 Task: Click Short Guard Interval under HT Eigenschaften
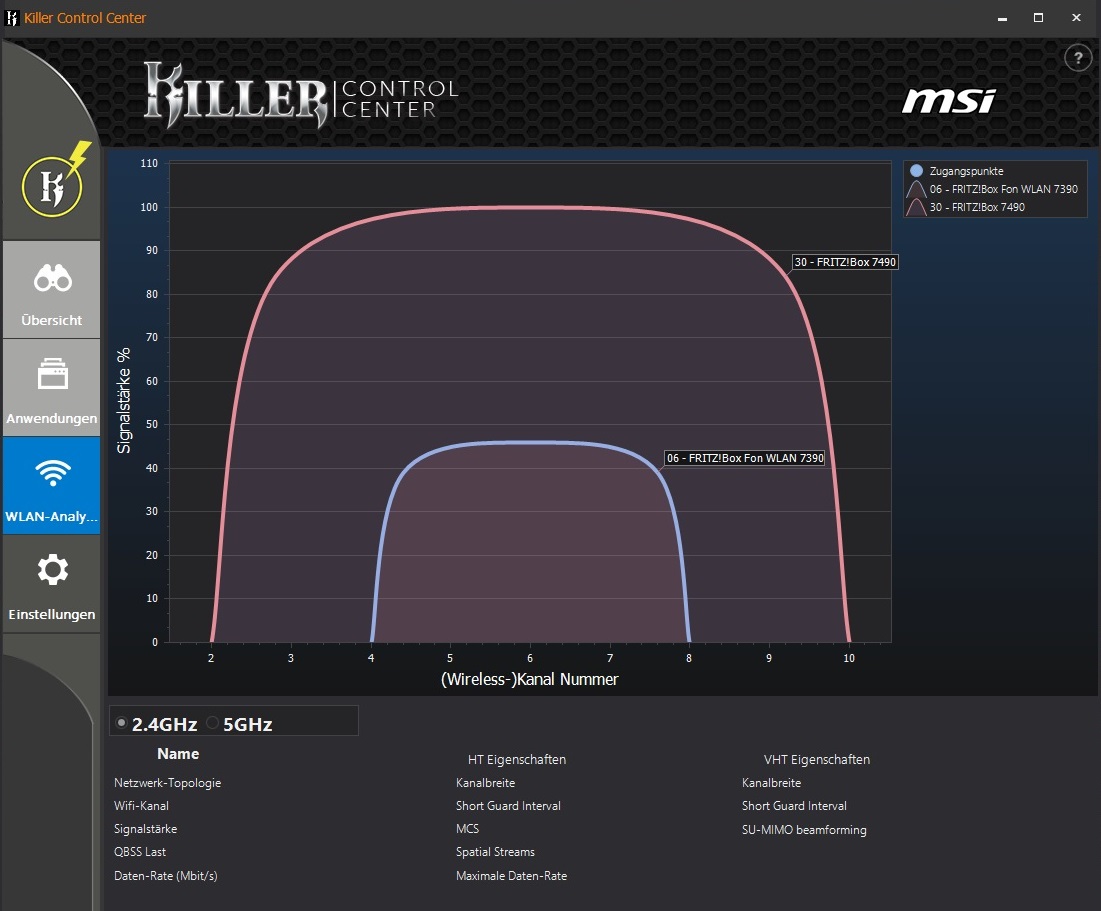click(x=508, y=806)
